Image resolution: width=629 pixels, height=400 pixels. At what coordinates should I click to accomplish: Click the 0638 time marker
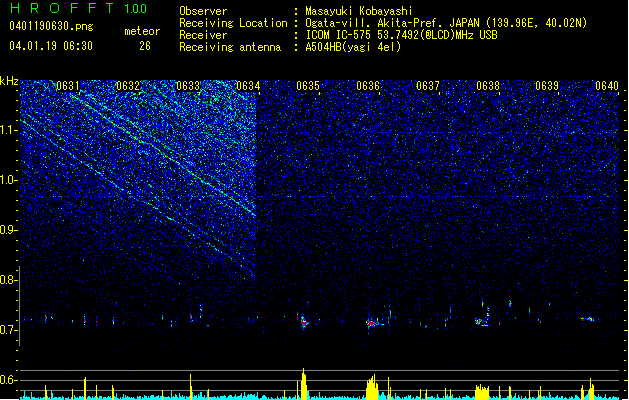pos(488,86)
